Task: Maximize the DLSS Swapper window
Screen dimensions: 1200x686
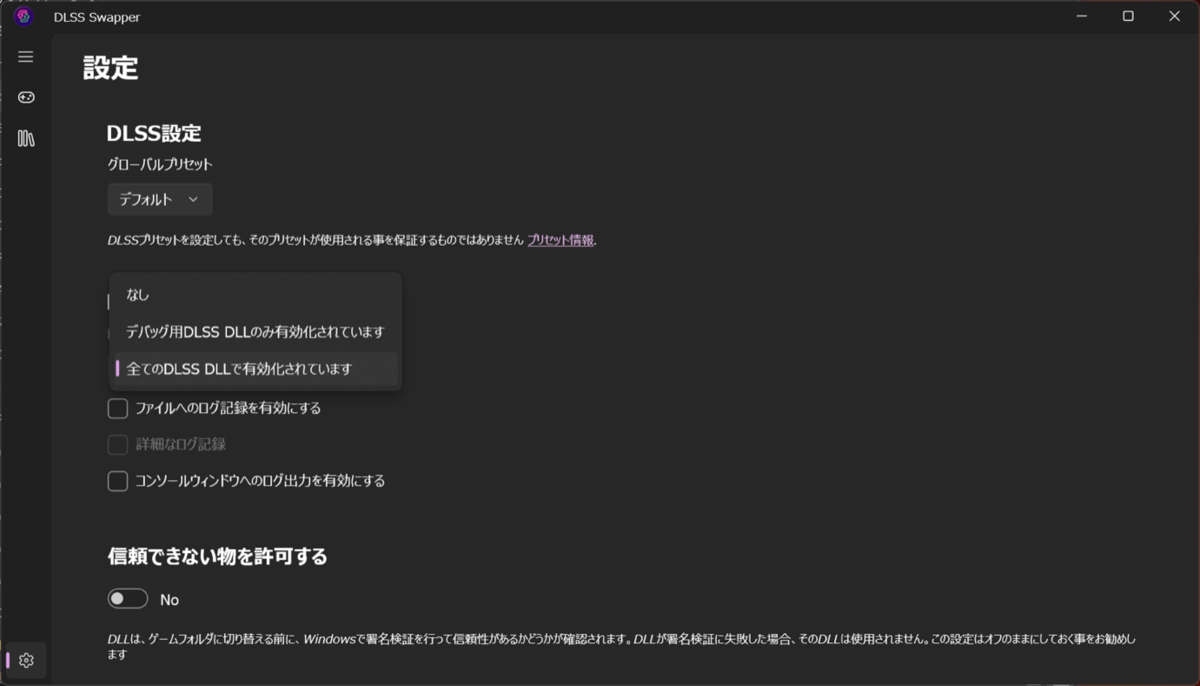Action: pos(1128,16)
